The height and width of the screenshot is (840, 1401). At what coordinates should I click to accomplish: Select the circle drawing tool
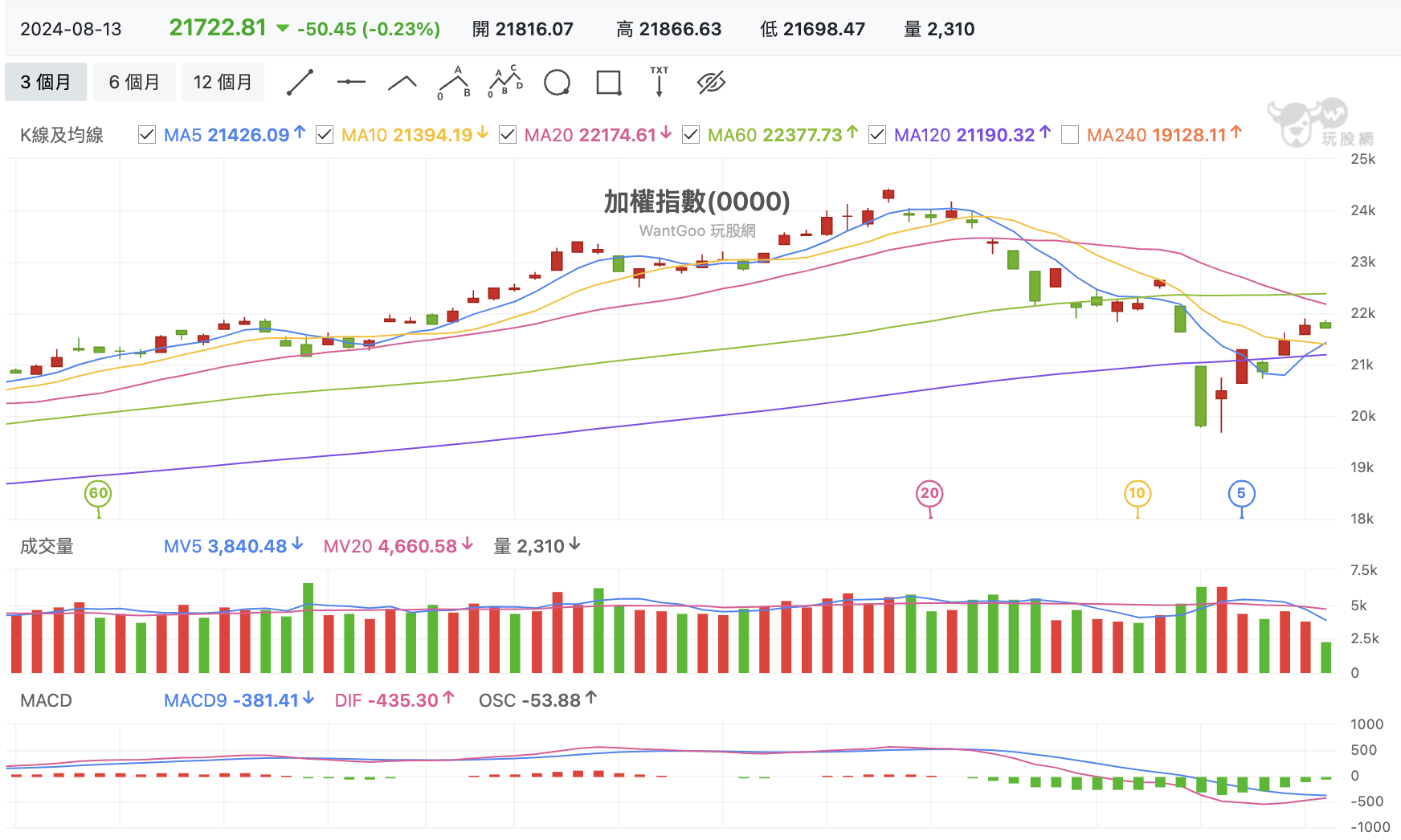pos(558,81)
